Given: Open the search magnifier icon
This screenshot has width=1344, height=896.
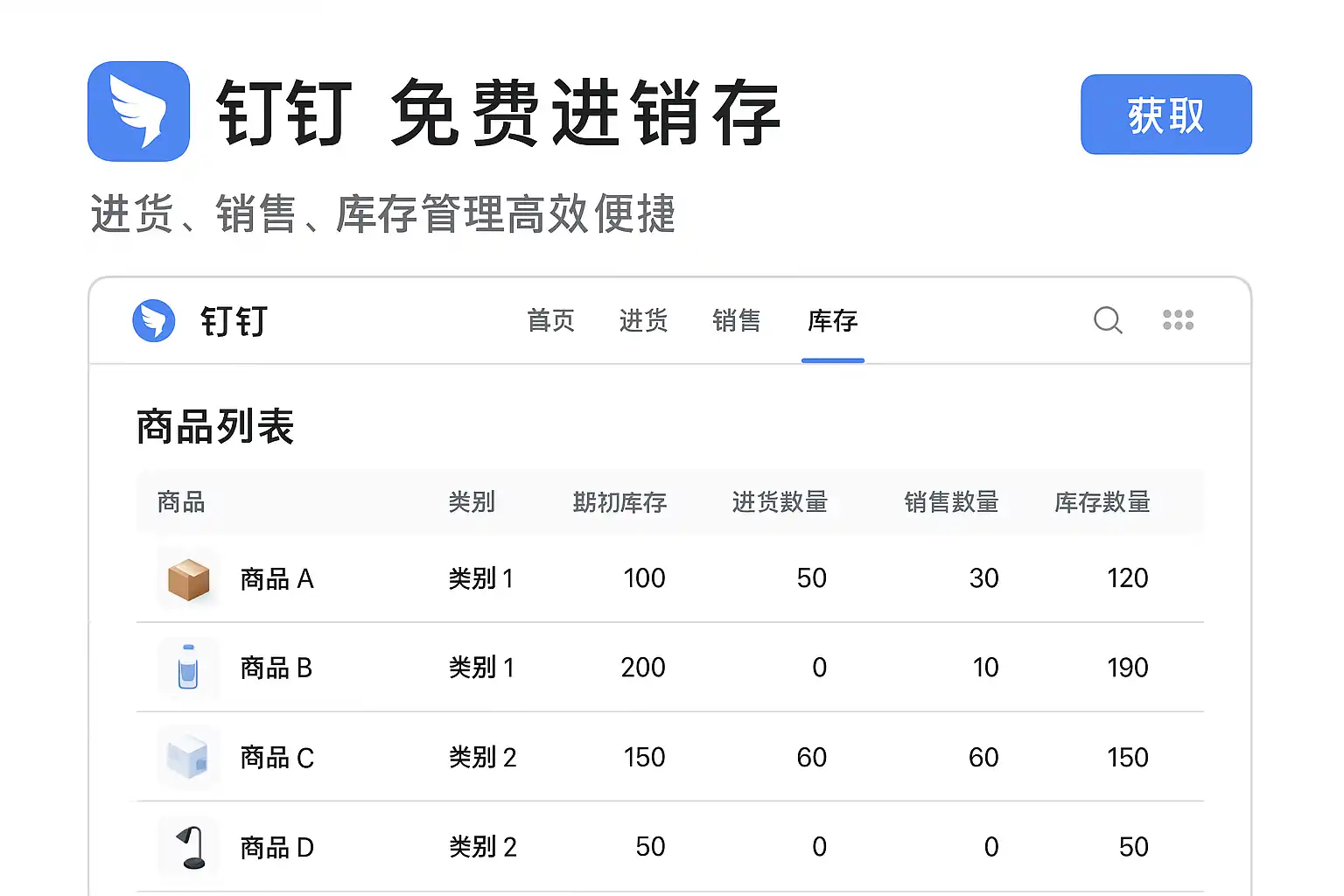Looking at the screenshot, I should (1108, 320).
